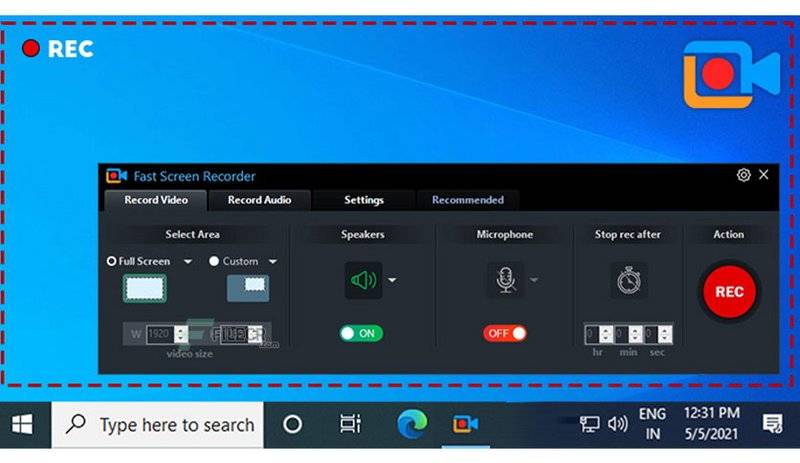Viewport: 800px width, 463px height.
Task: Click the video width field showing 1920
Action: pos(160,334)
